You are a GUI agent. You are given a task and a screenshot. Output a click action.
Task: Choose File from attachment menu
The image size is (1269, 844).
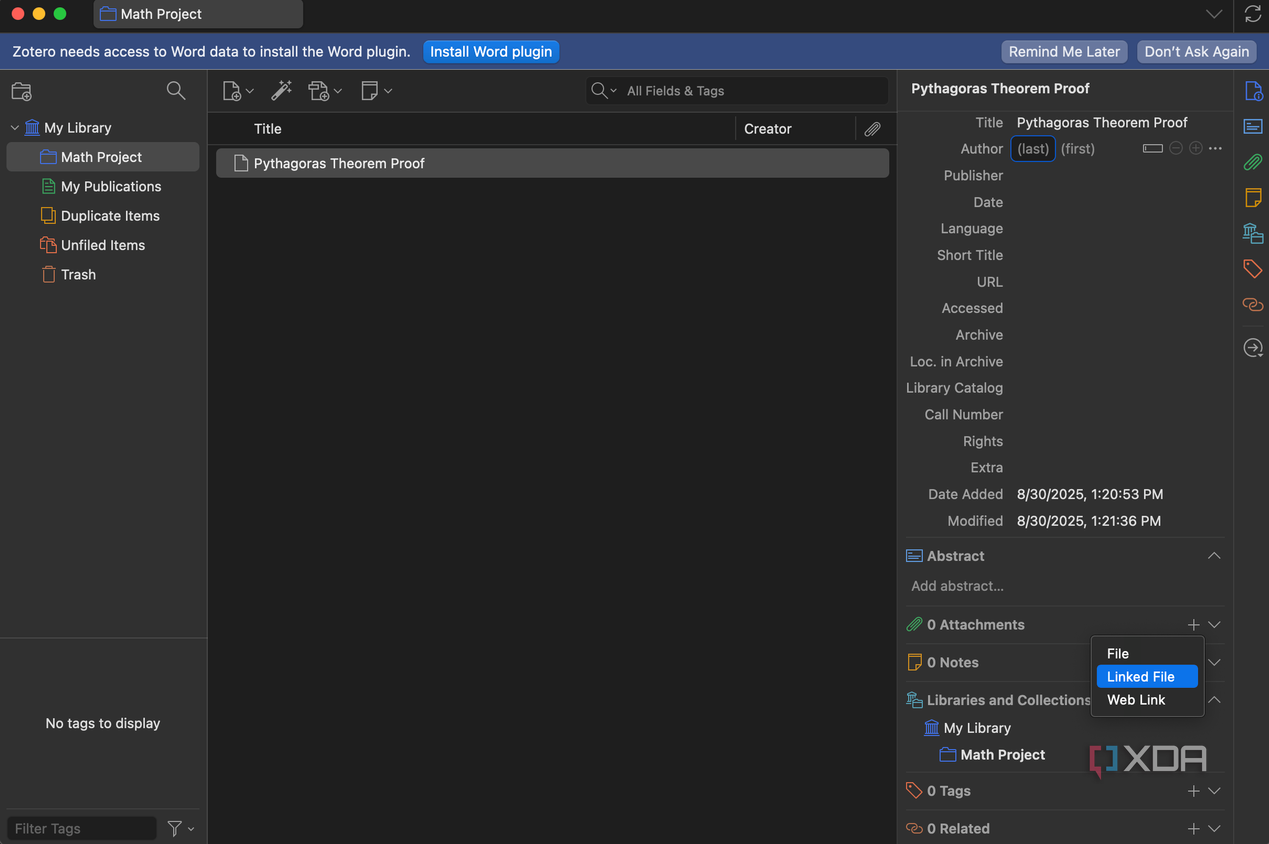click(x=1147, y=654)
